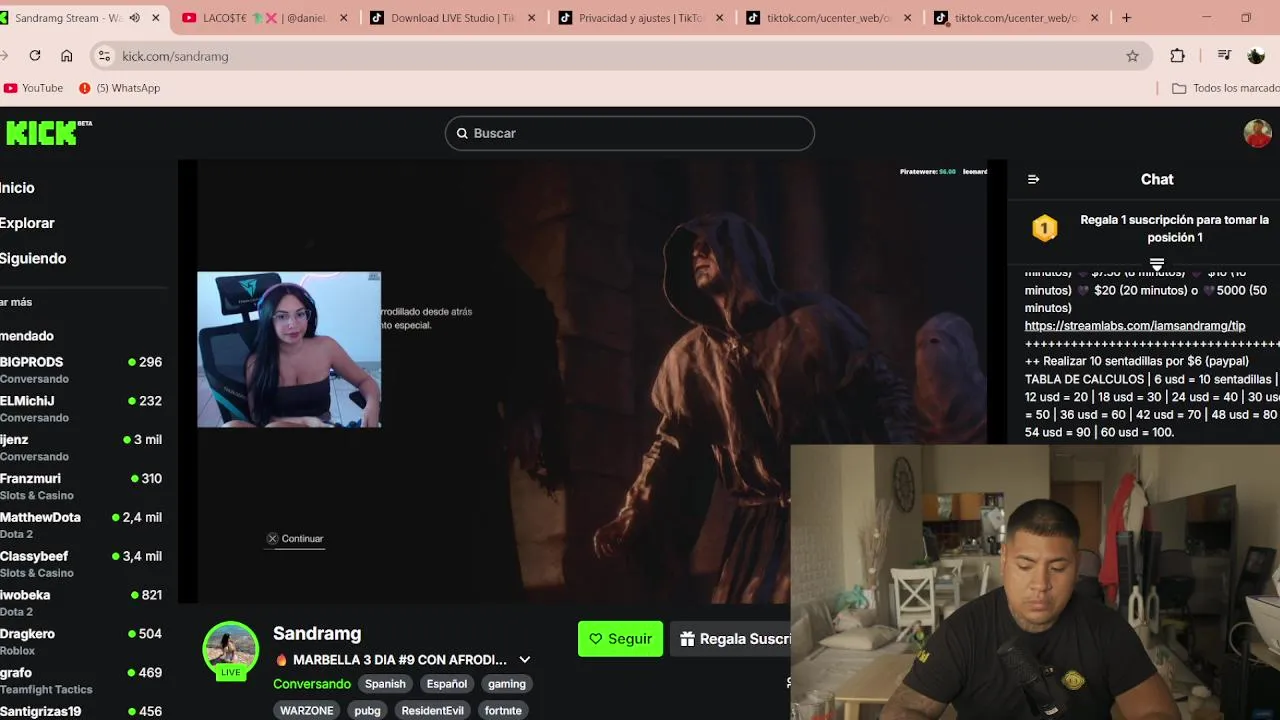Close the Sandramg Stream tab
The image size is (1280, 720).
click(155, 18)
